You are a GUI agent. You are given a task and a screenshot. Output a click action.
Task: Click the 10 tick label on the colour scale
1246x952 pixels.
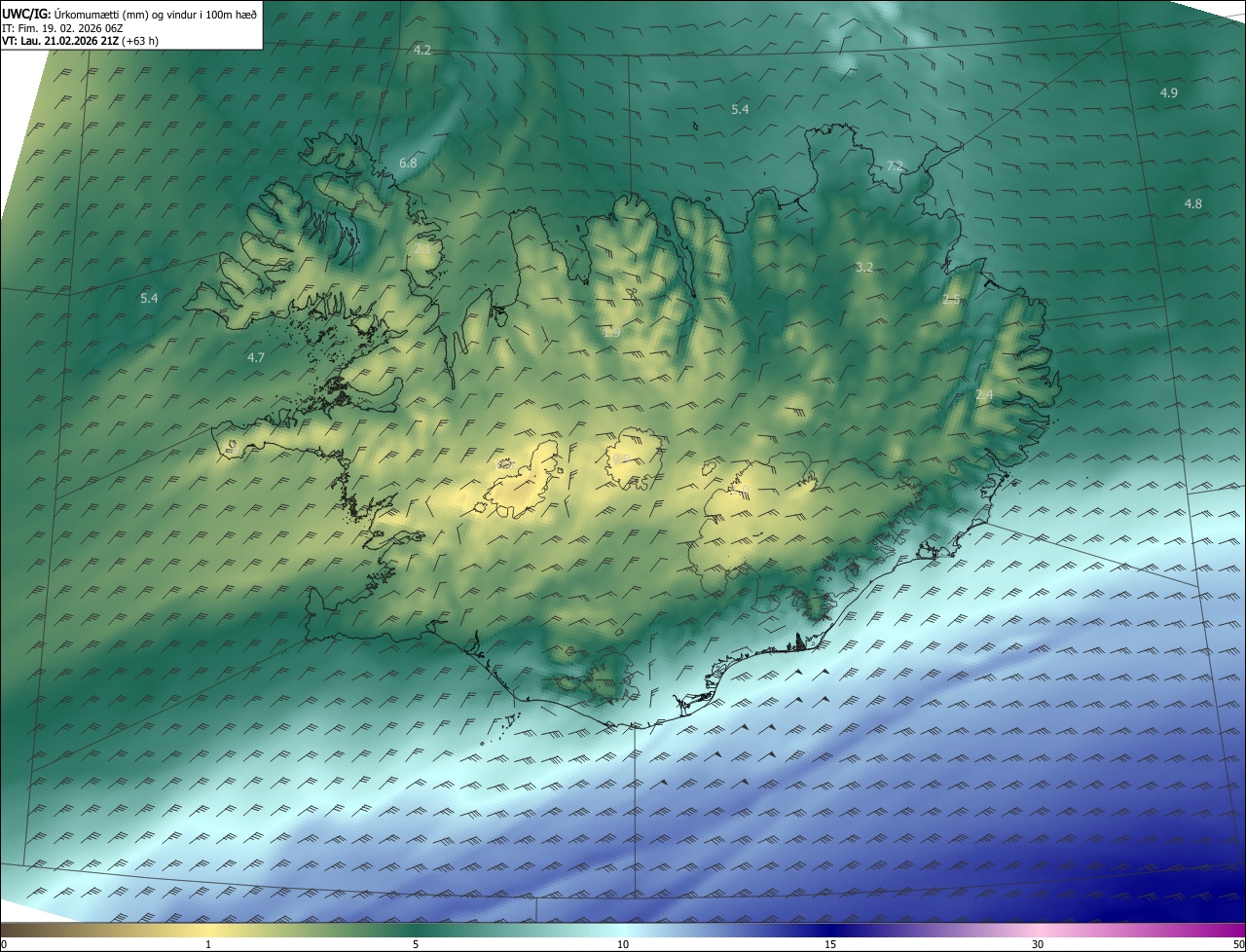(623, 944)
